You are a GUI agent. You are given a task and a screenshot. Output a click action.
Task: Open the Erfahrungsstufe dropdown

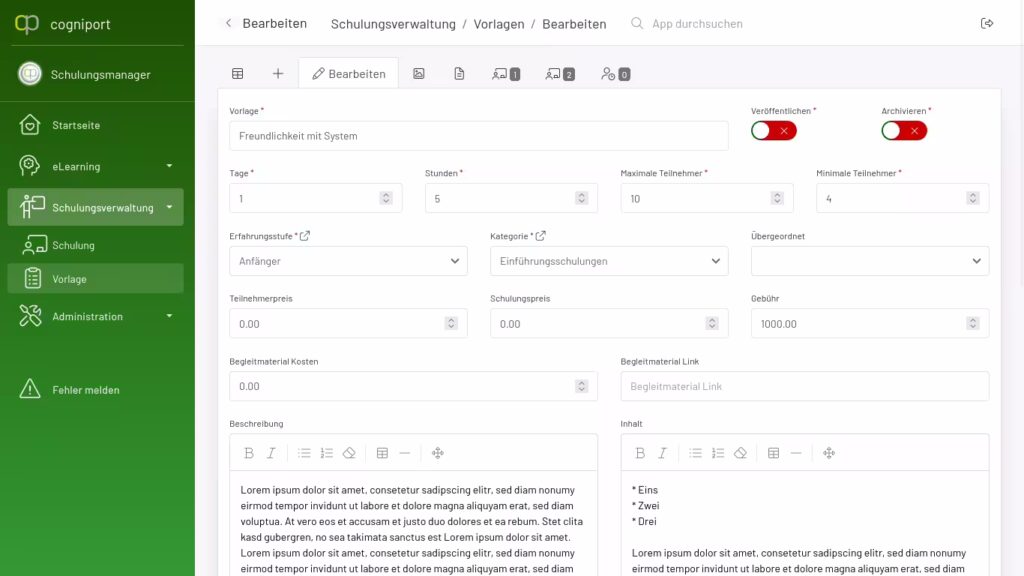[x=348, y=261]
